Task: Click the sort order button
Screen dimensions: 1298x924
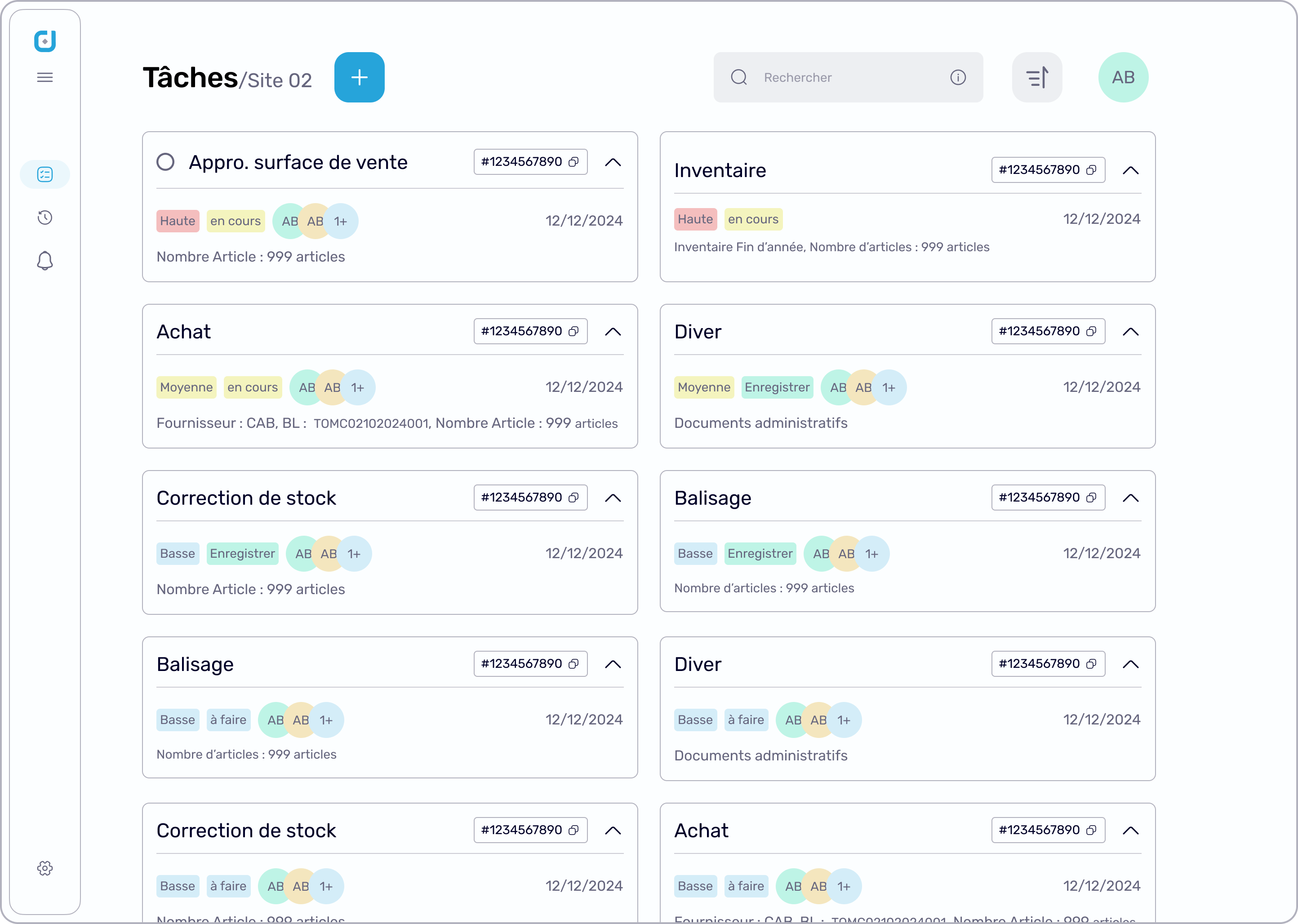Action: click(1037, 77)
